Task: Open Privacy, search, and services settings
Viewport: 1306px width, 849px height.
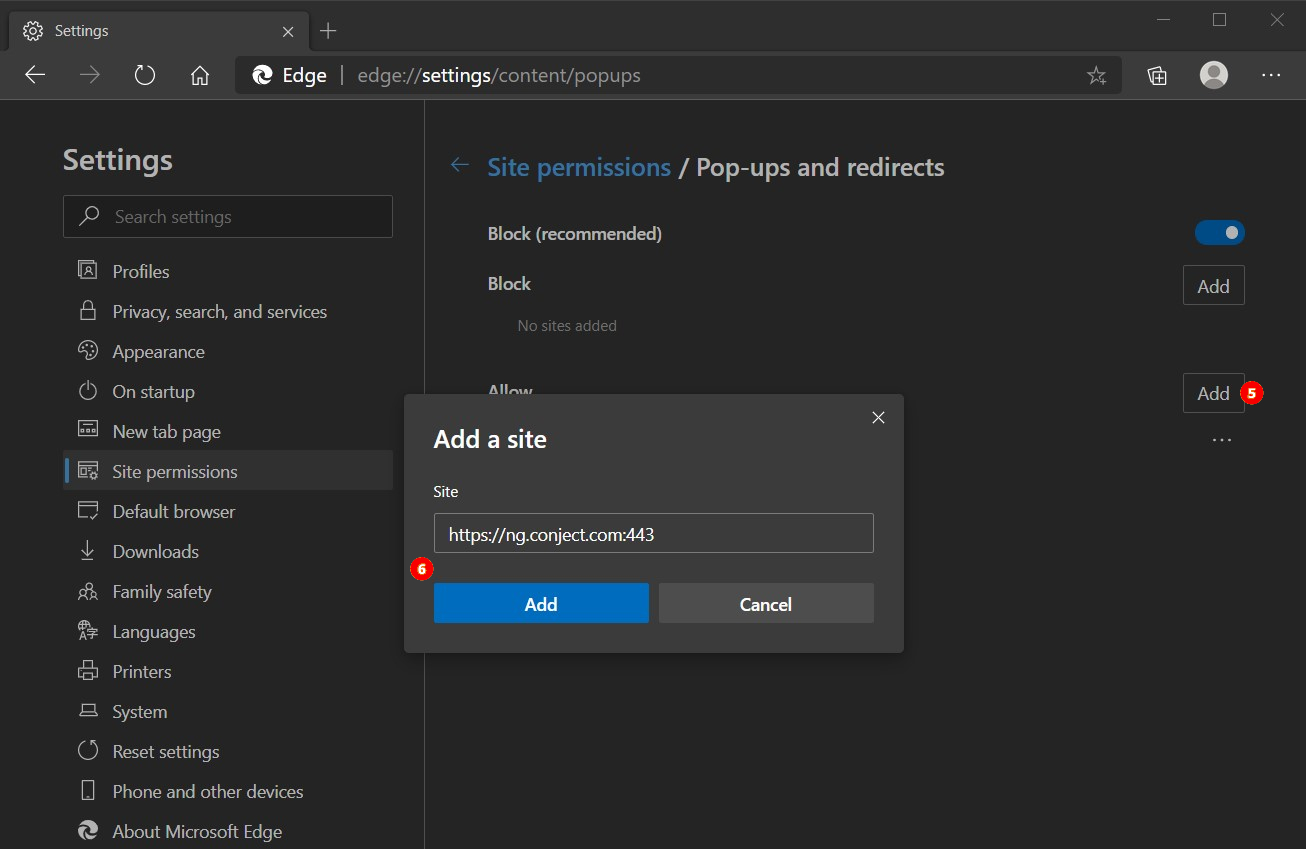Action: pyautogui.click(x=219, y=312)
